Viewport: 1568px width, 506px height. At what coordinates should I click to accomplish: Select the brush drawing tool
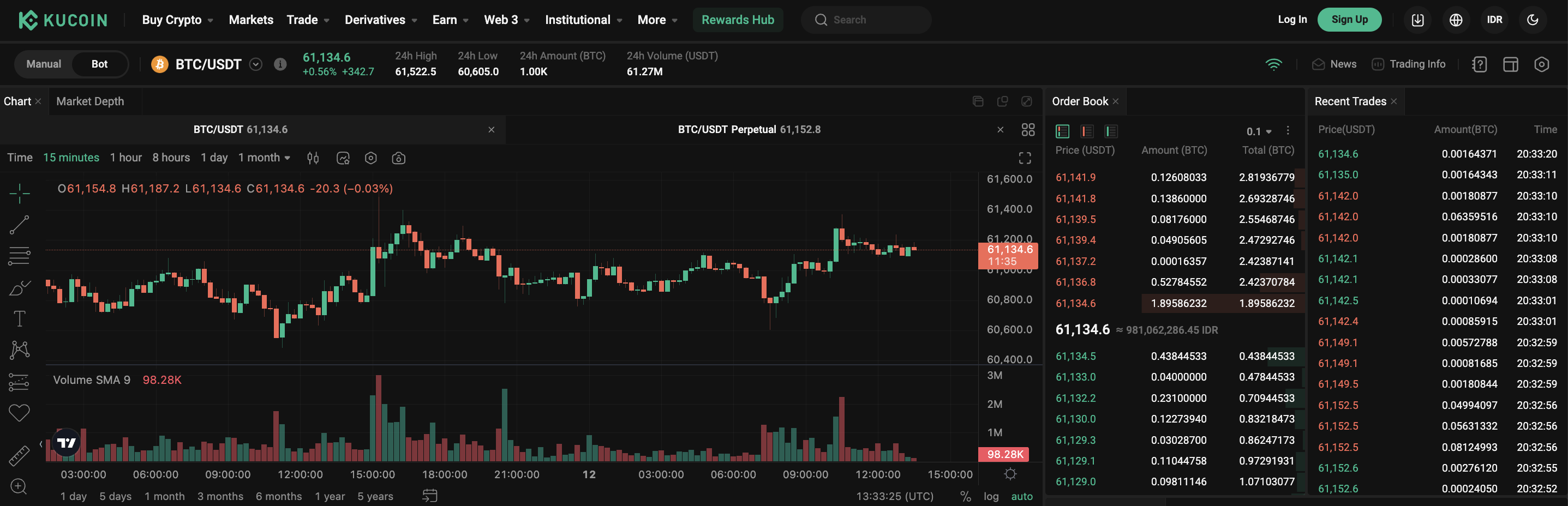tap(20, 288)
